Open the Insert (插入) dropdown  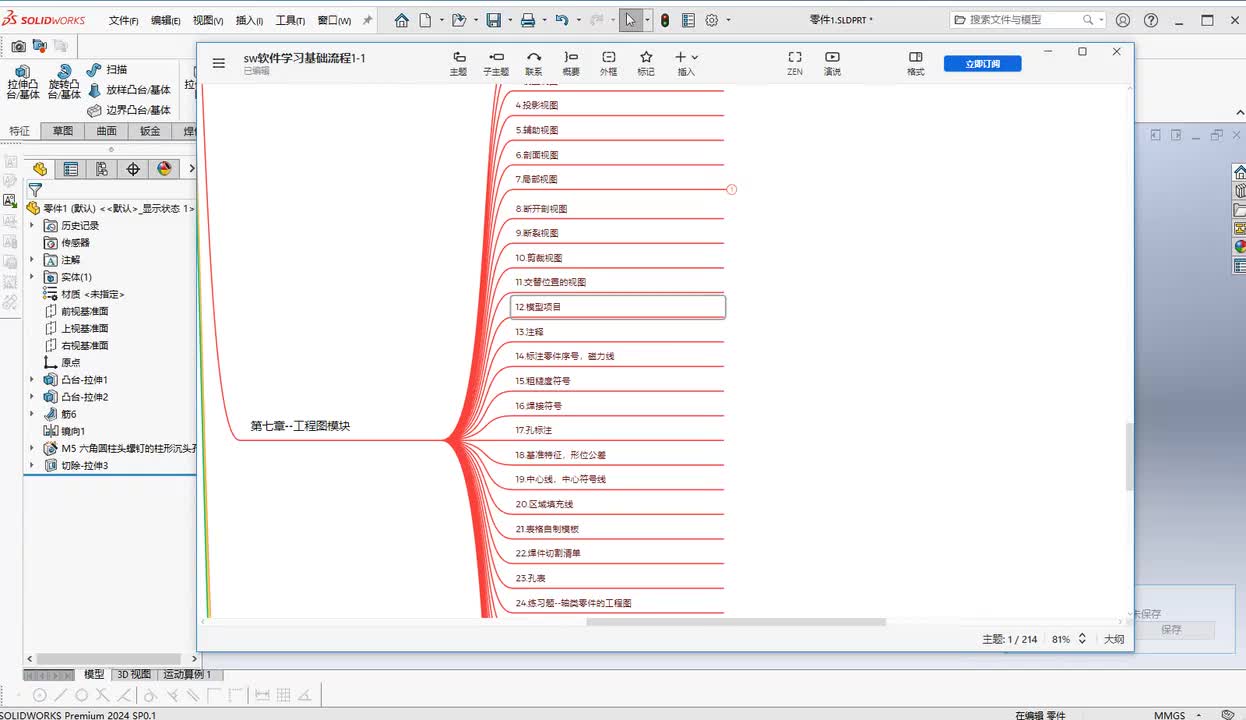pyautogui.click(x=686, y=63)
